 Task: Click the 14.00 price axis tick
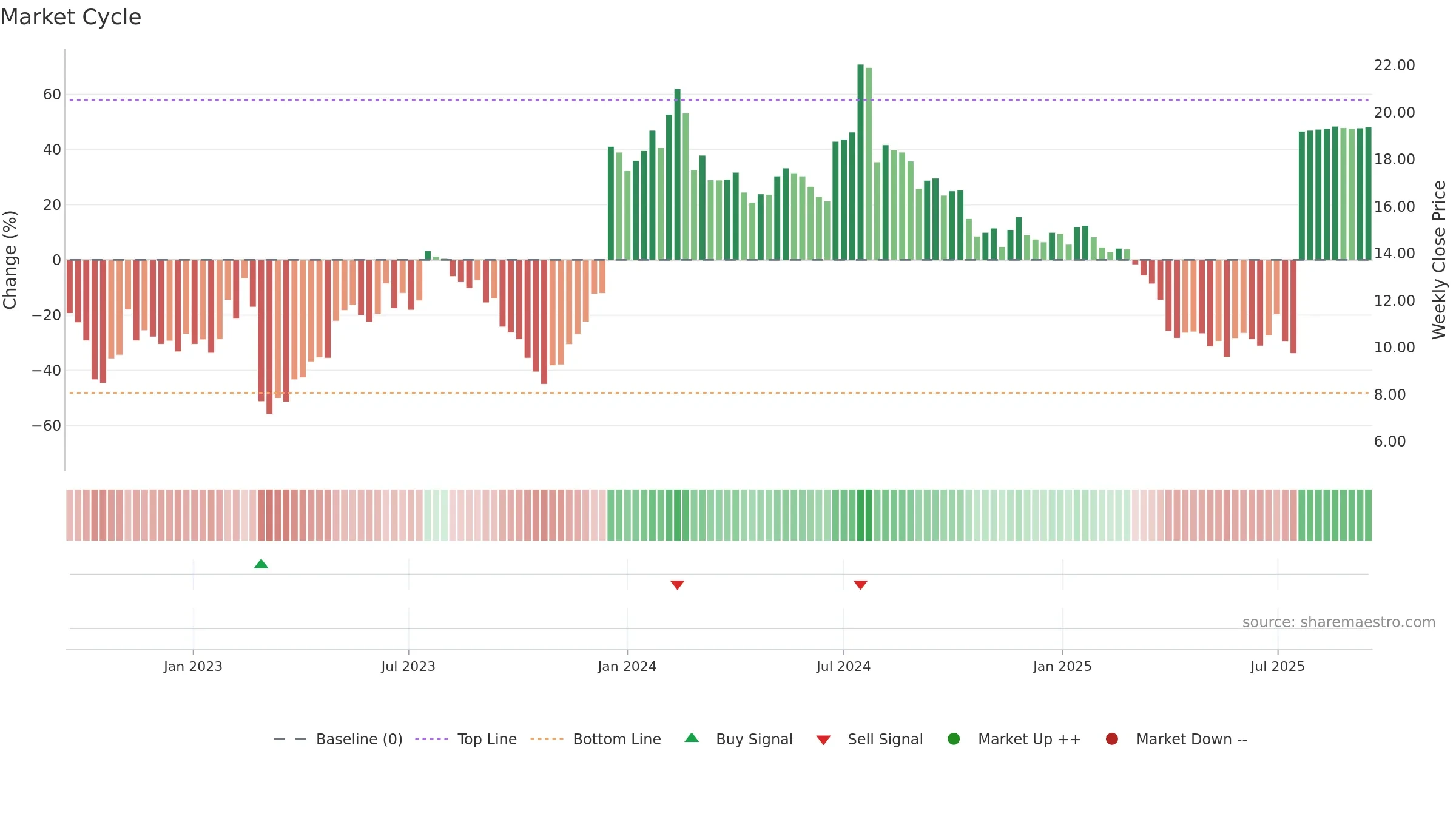(x=1394, y=254)
